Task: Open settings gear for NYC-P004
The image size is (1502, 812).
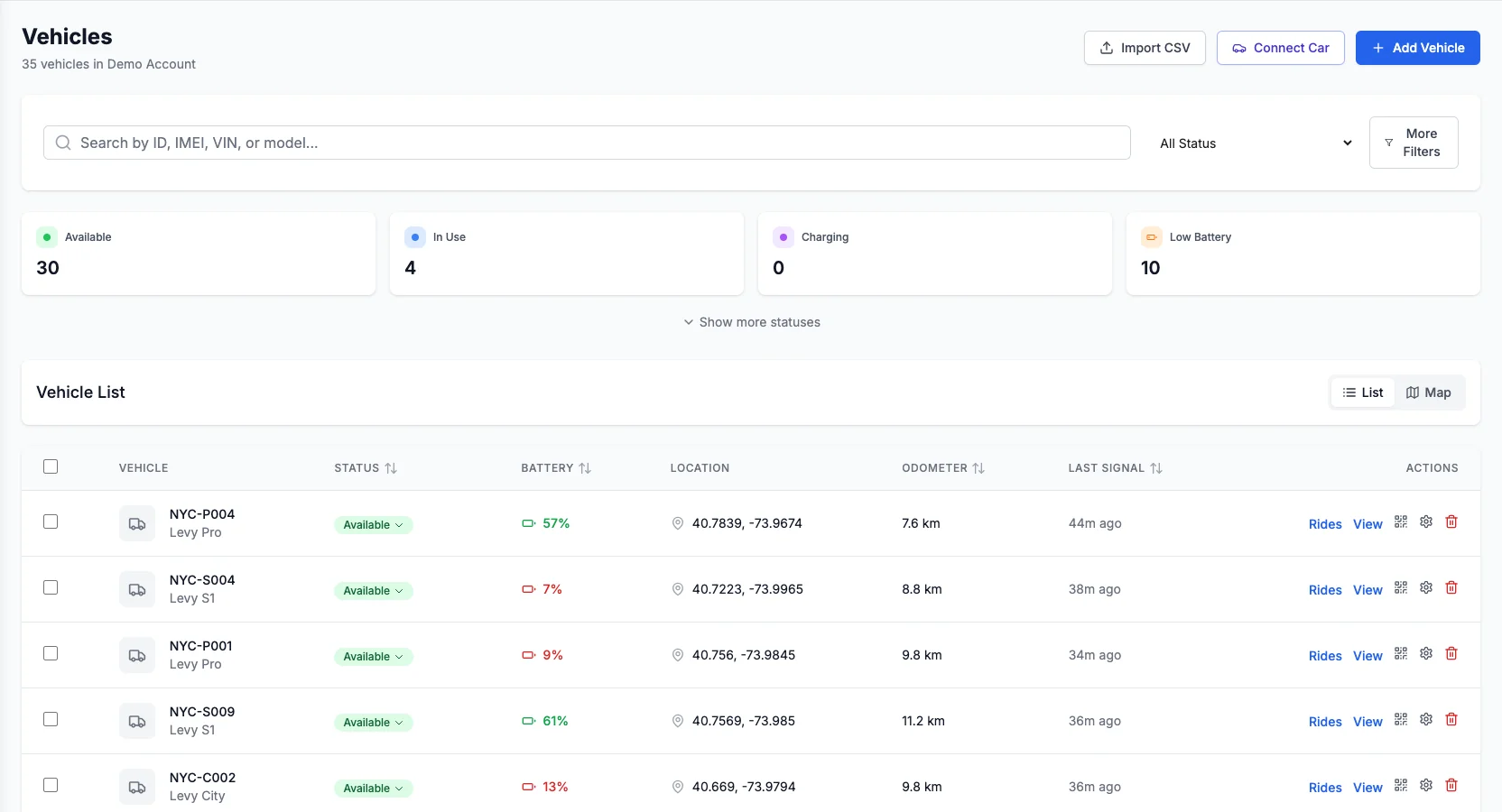Action: 1426,521
